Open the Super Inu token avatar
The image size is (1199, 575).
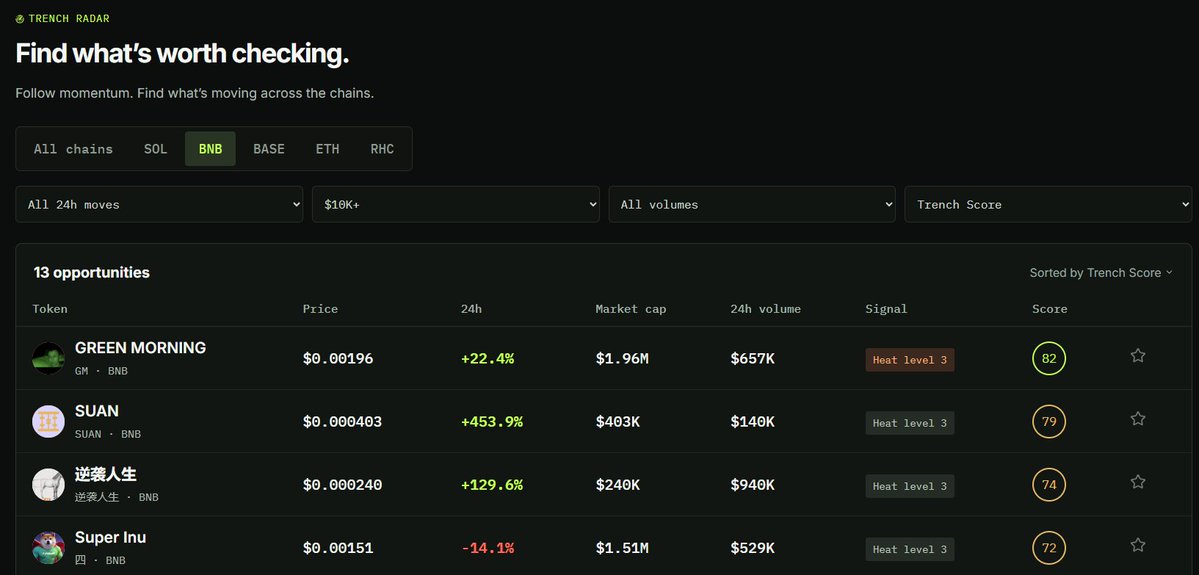48,547
